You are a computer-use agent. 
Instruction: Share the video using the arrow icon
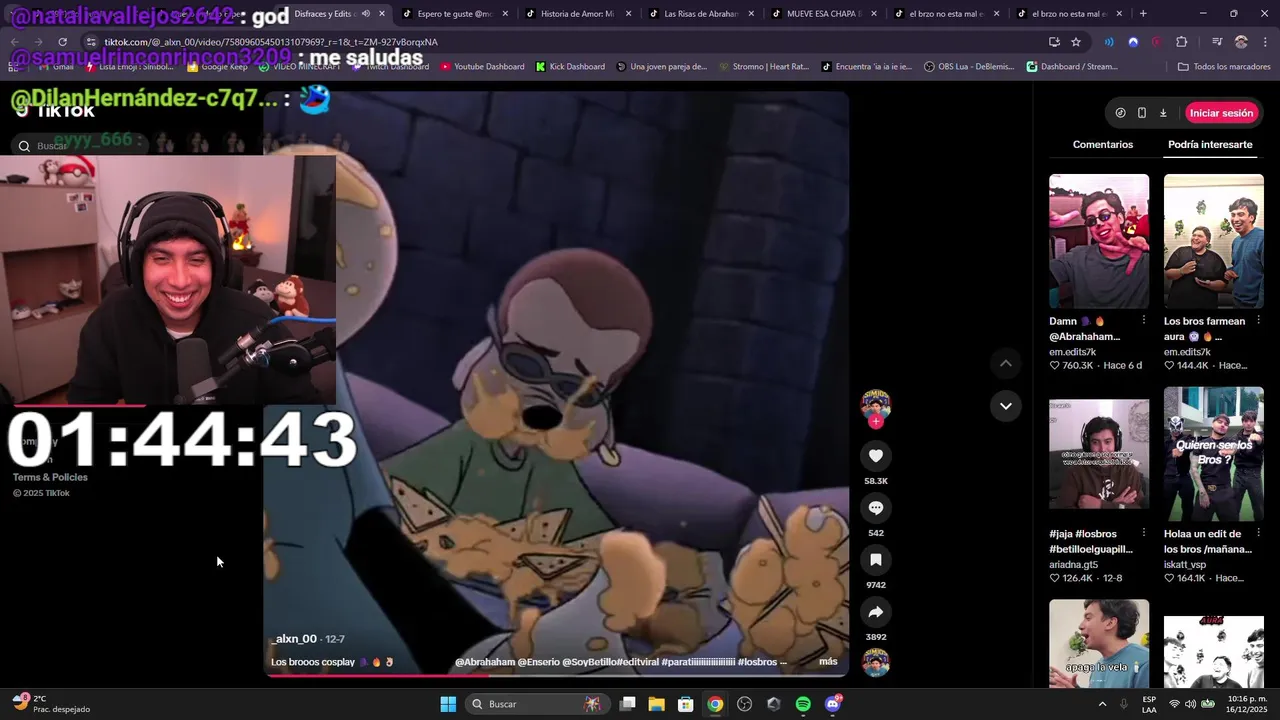pos(875,612)
